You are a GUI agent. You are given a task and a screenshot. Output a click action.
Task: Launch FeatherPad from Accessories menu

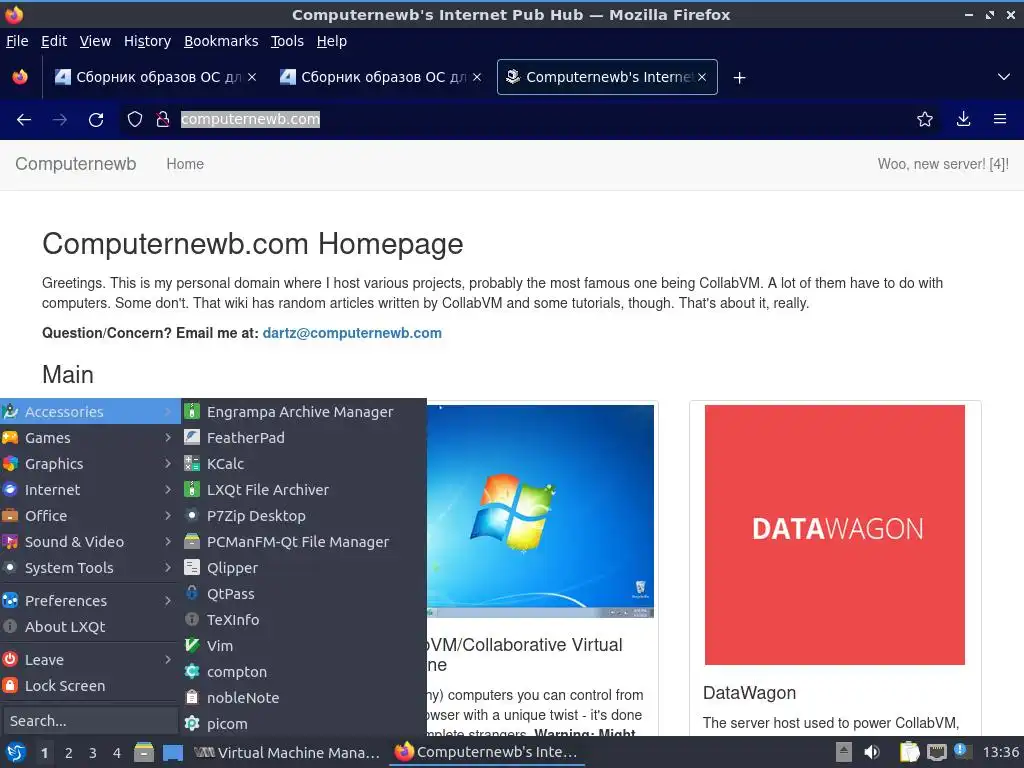pyautogui.click(x=304, y=438)
